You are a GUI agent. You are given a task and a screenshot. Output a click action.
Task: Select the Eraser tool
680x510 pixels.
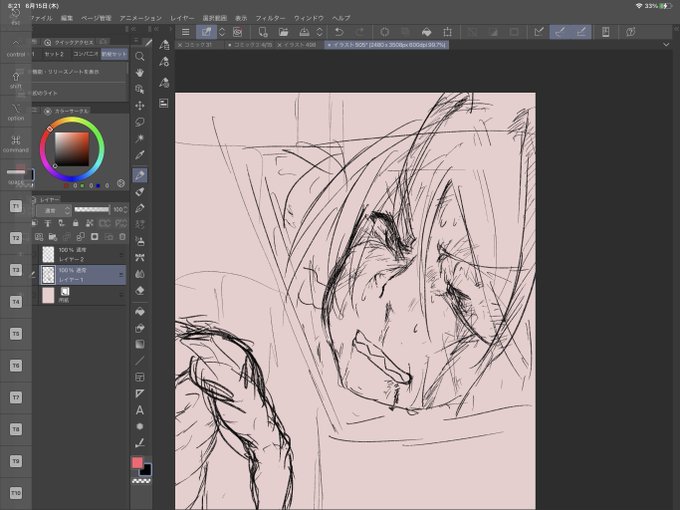tap(140, 291)
